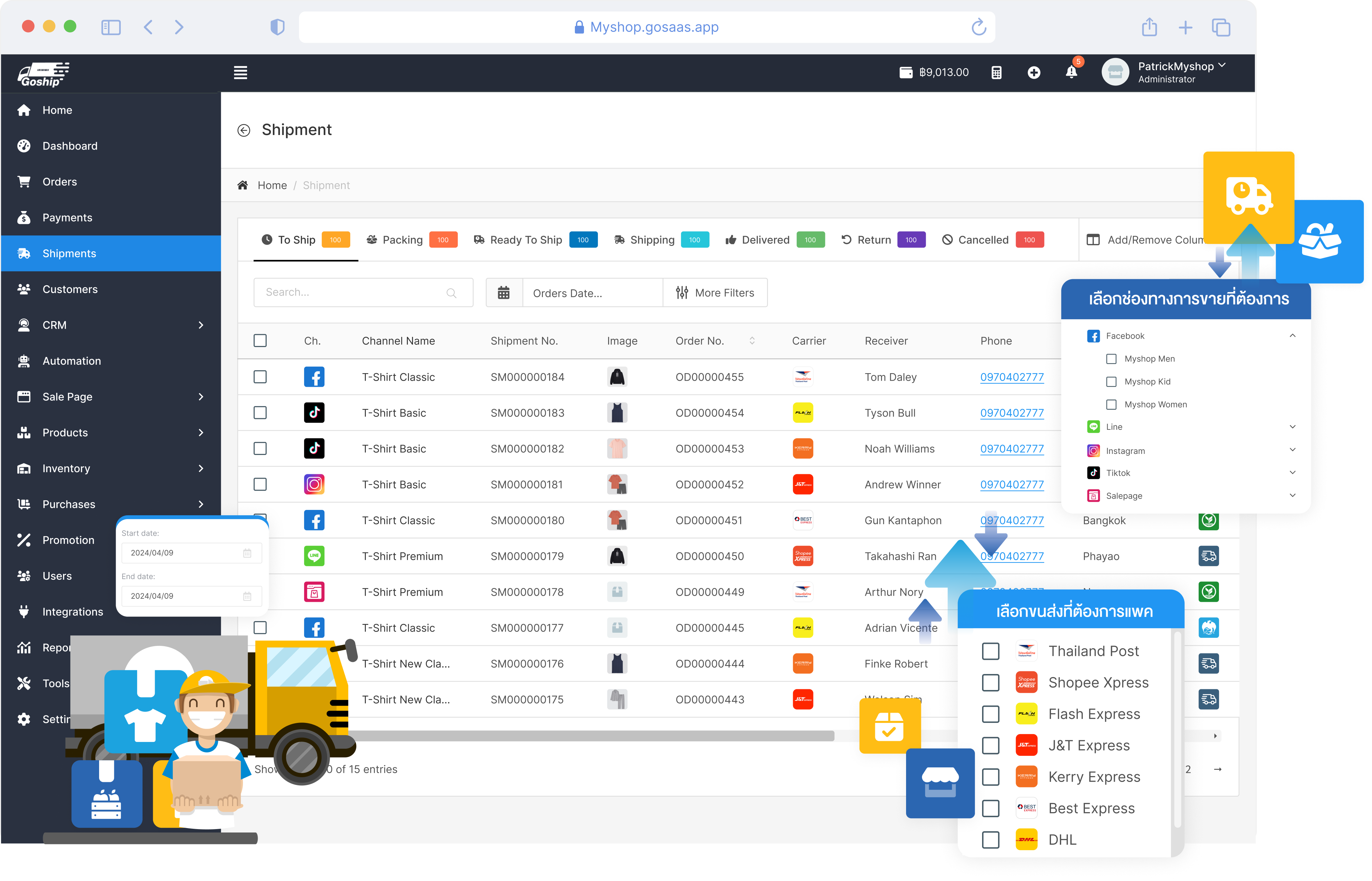Collapse the Facebook channel group

pyautogui.click(x=1292, y=336)
